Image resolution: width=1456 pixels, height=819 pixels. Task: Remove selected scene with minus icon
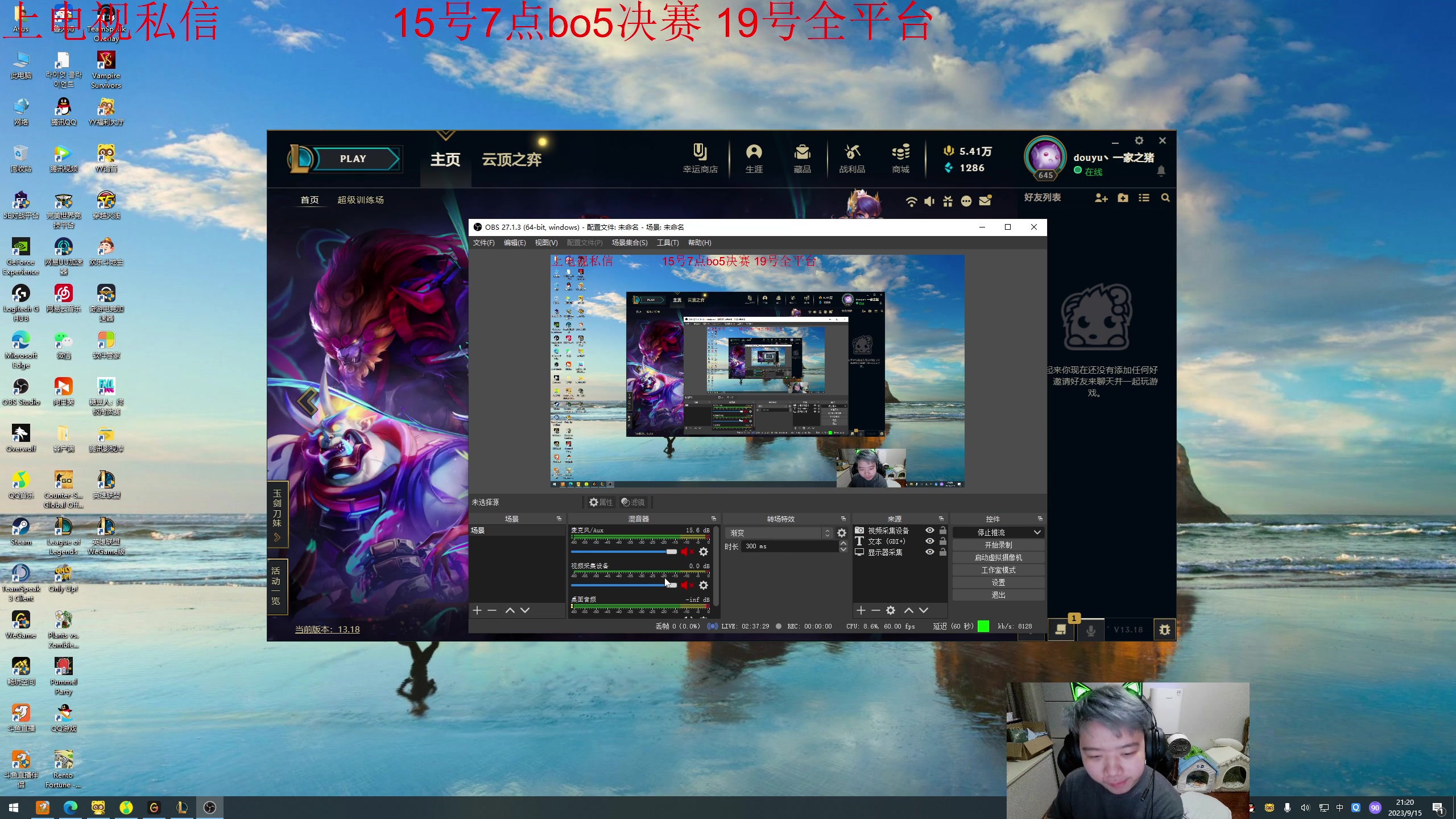(x=492, y=610)
